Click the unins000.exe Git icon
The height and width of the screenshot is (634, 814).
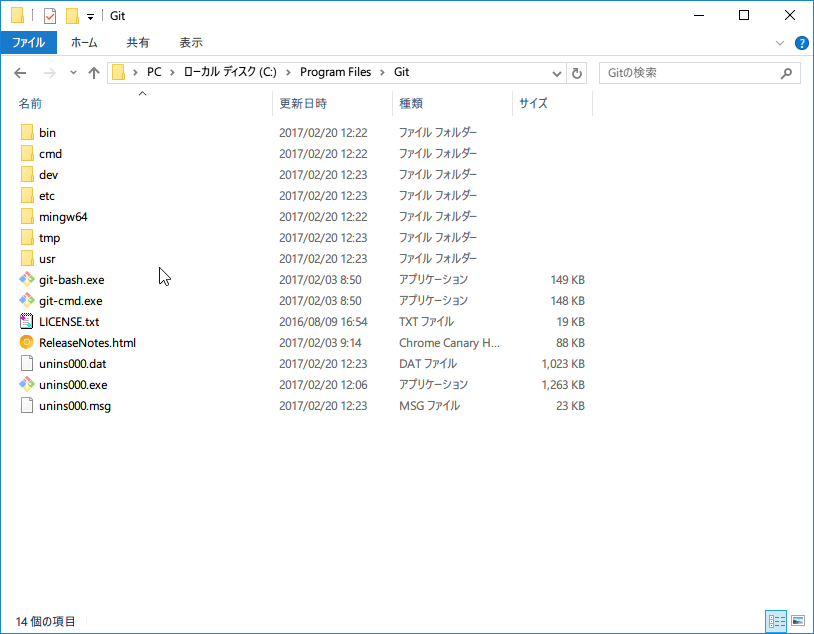coord(26,385)
